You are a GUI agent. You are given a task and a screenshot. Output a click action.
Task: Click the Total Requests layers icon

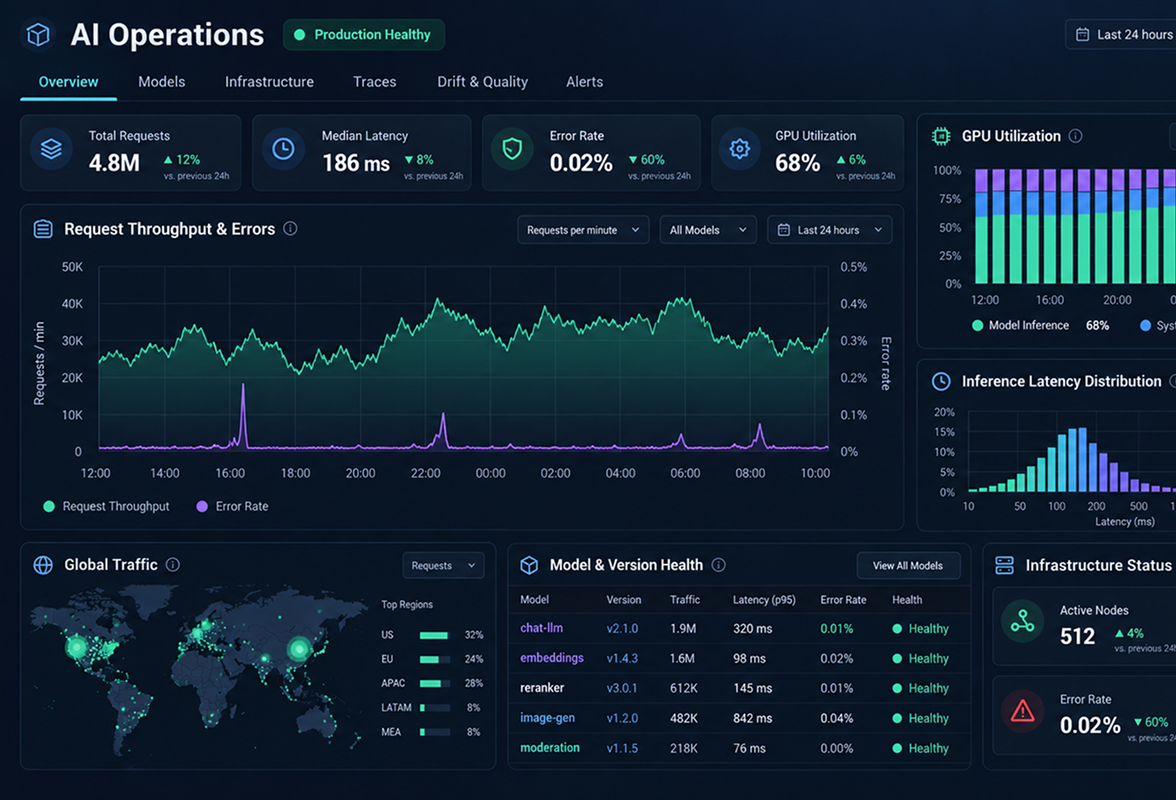(x=51, y=148)
